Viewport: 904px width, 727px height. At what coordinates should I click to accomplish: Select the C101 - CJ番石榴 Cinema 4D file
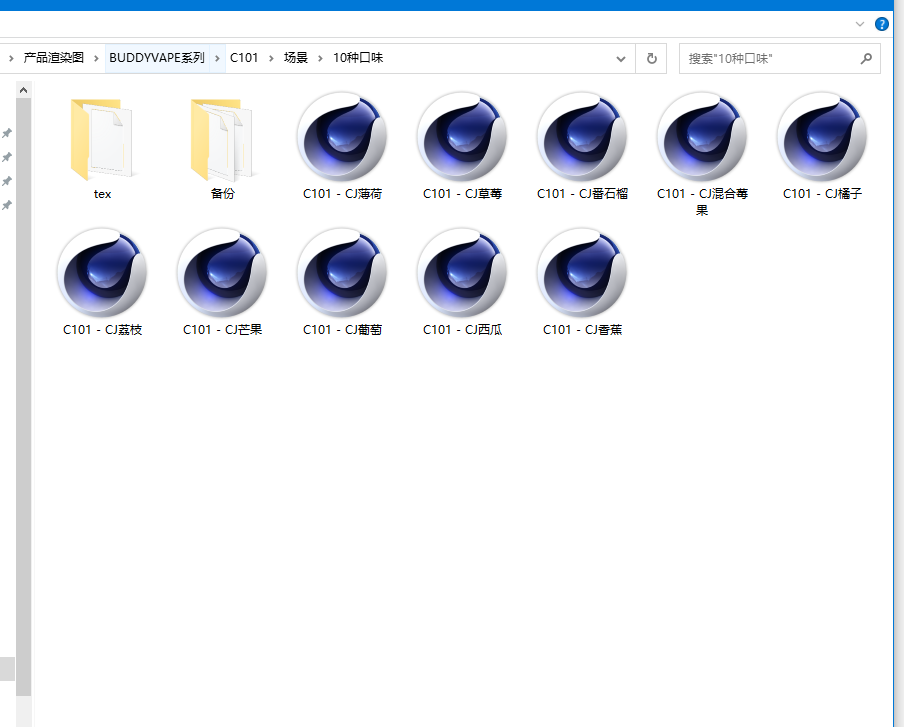pos(582,137)
